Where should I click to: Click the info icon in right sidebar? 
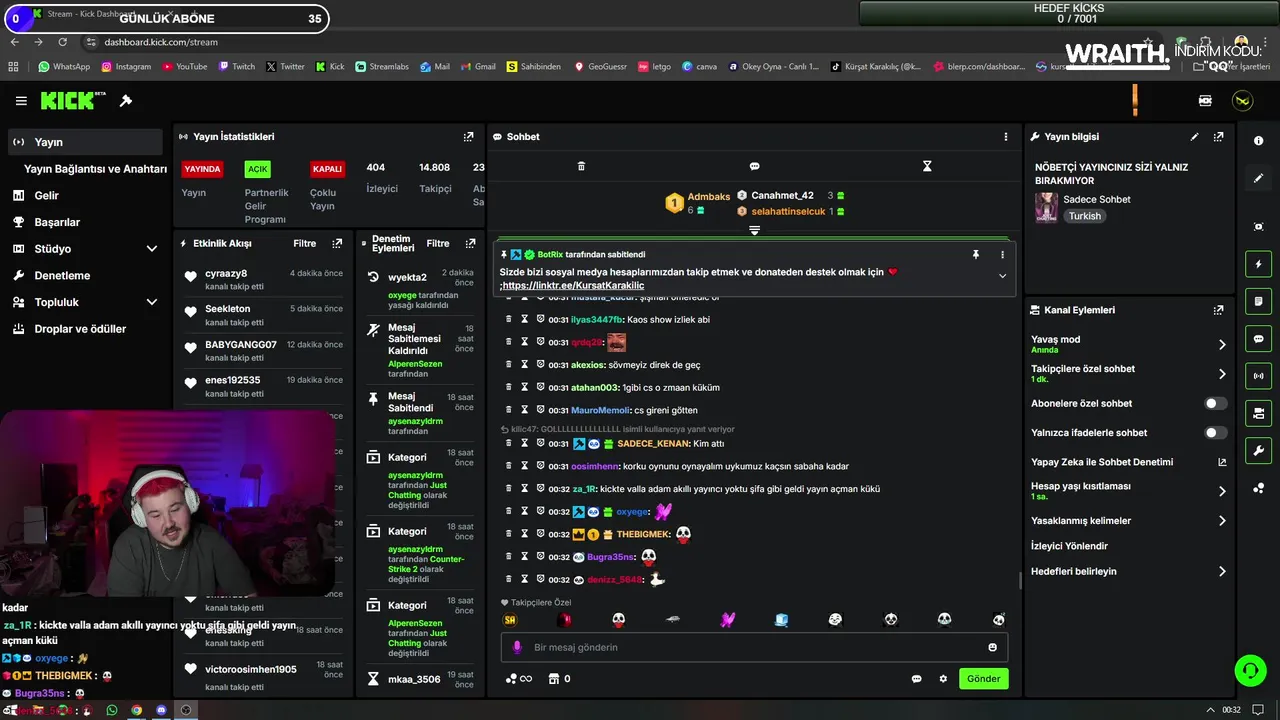point(1258,141)
